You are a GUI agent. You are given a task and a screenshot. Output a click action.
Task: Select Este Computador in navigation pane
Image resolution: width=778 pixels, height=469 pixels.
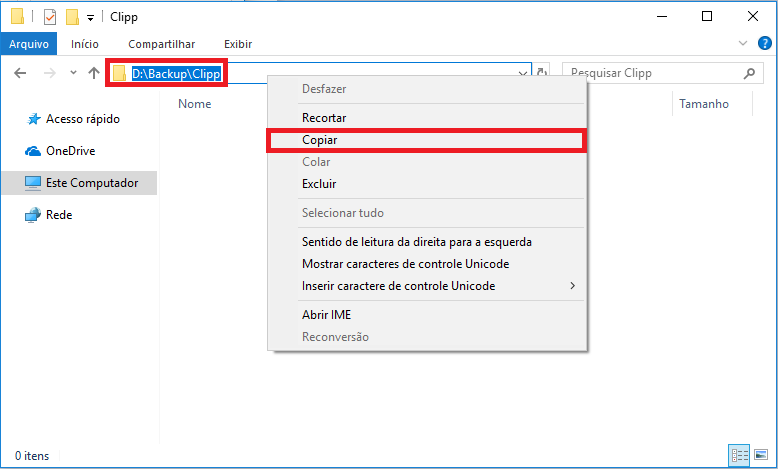click(x=91, y=183)
